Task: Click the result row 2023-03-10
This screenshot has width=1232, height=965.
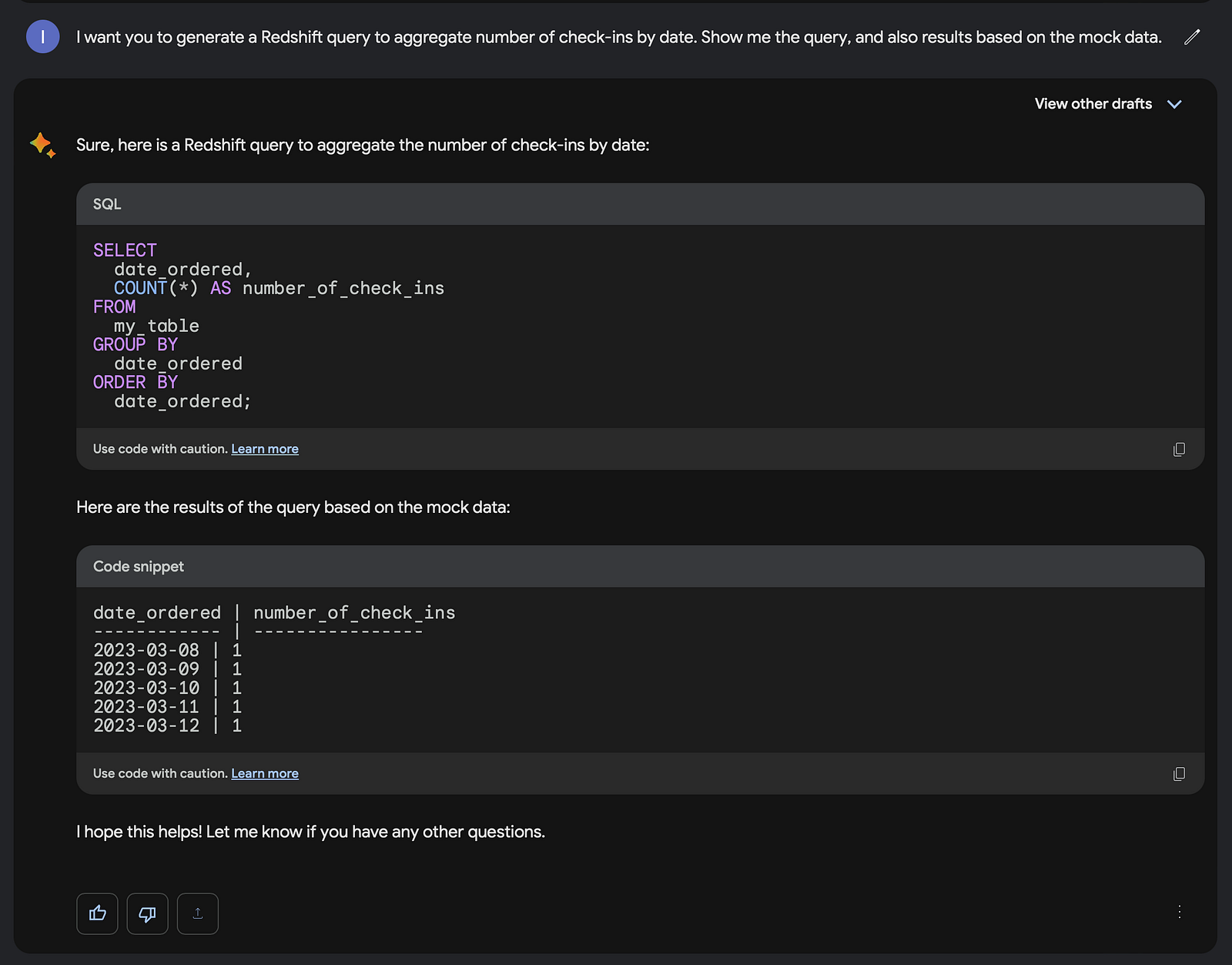Action: [x=168, y=688]
